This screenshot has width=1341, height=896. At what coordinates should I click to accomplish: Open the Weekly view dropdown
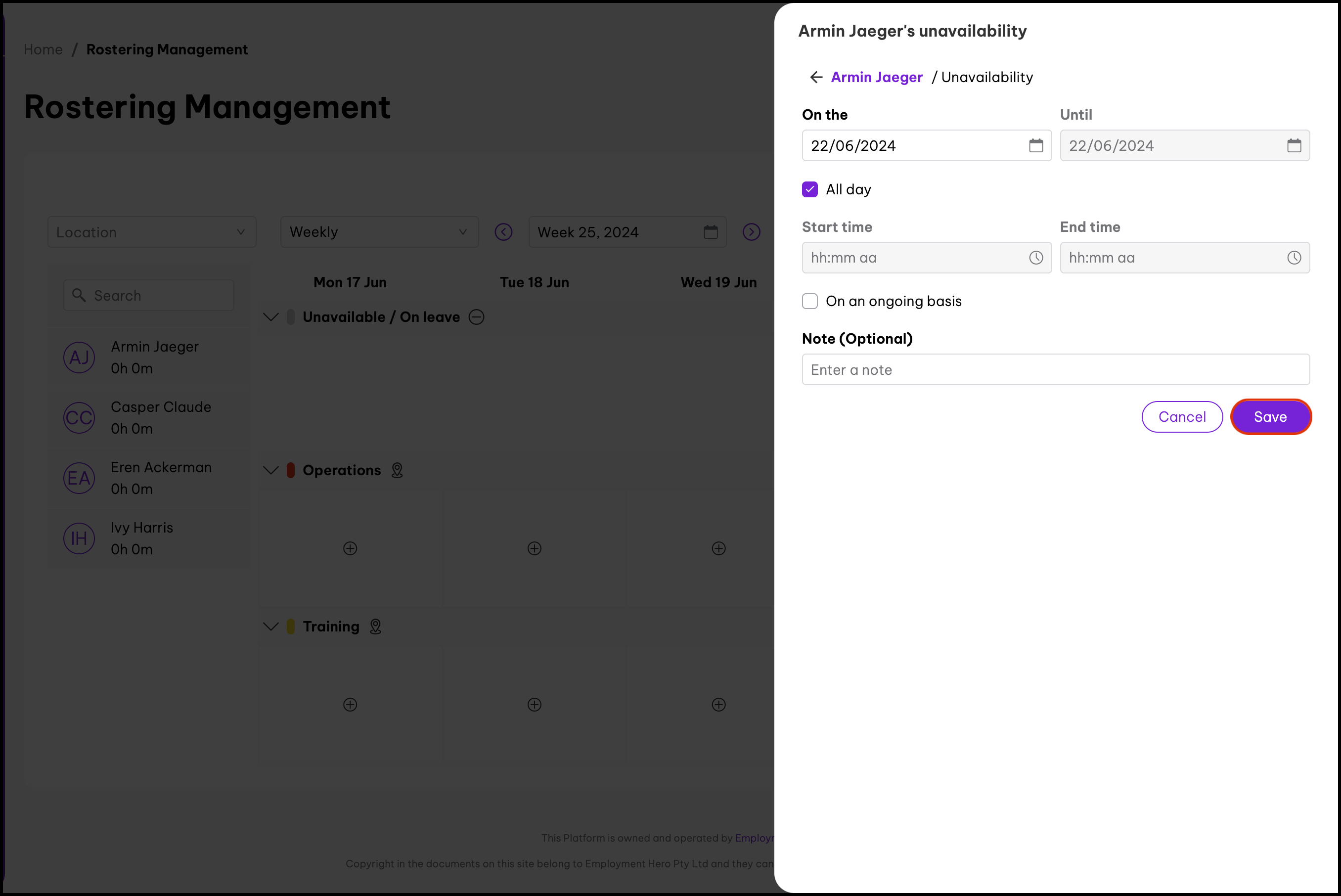tap(379, 232)
